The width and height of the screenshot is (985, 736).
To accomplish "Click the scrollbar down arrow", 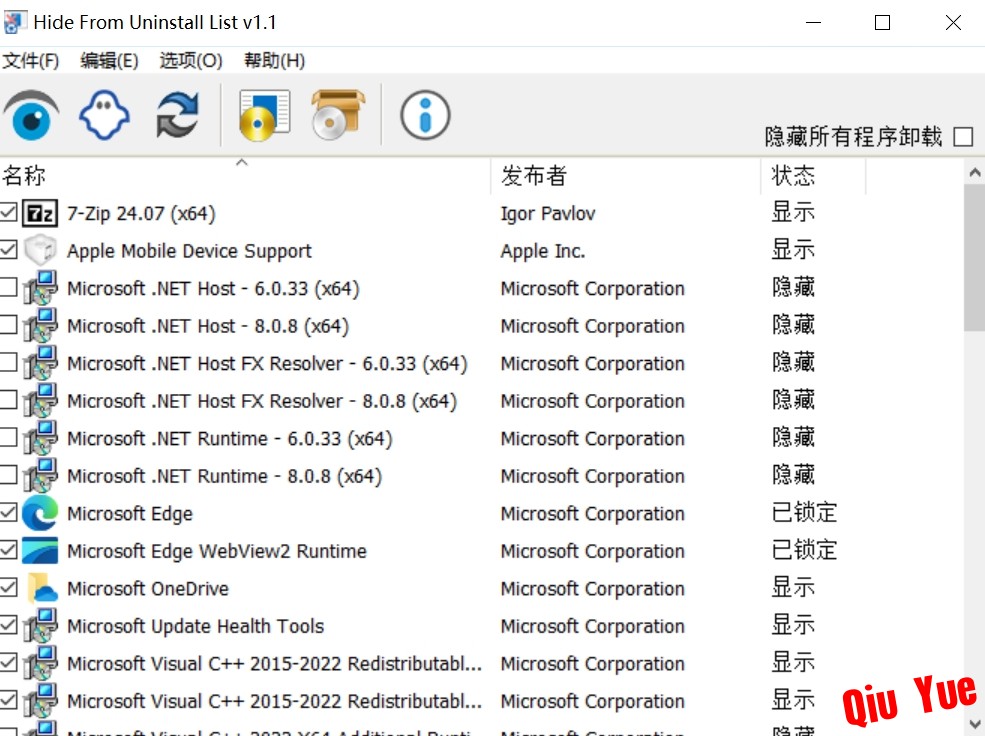I will click(x=974, y=723).
